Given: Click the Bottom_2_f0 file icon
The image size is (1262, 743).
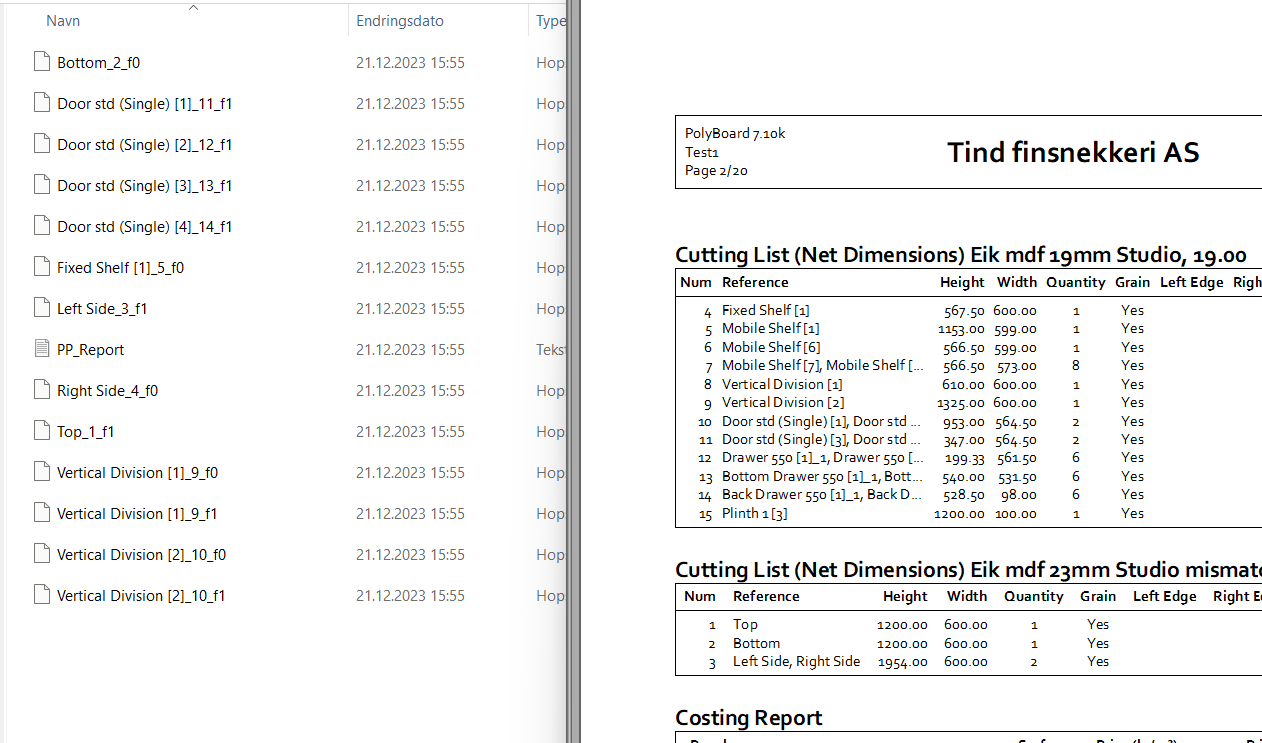Looking at the screenshot, I should [41, 62].
